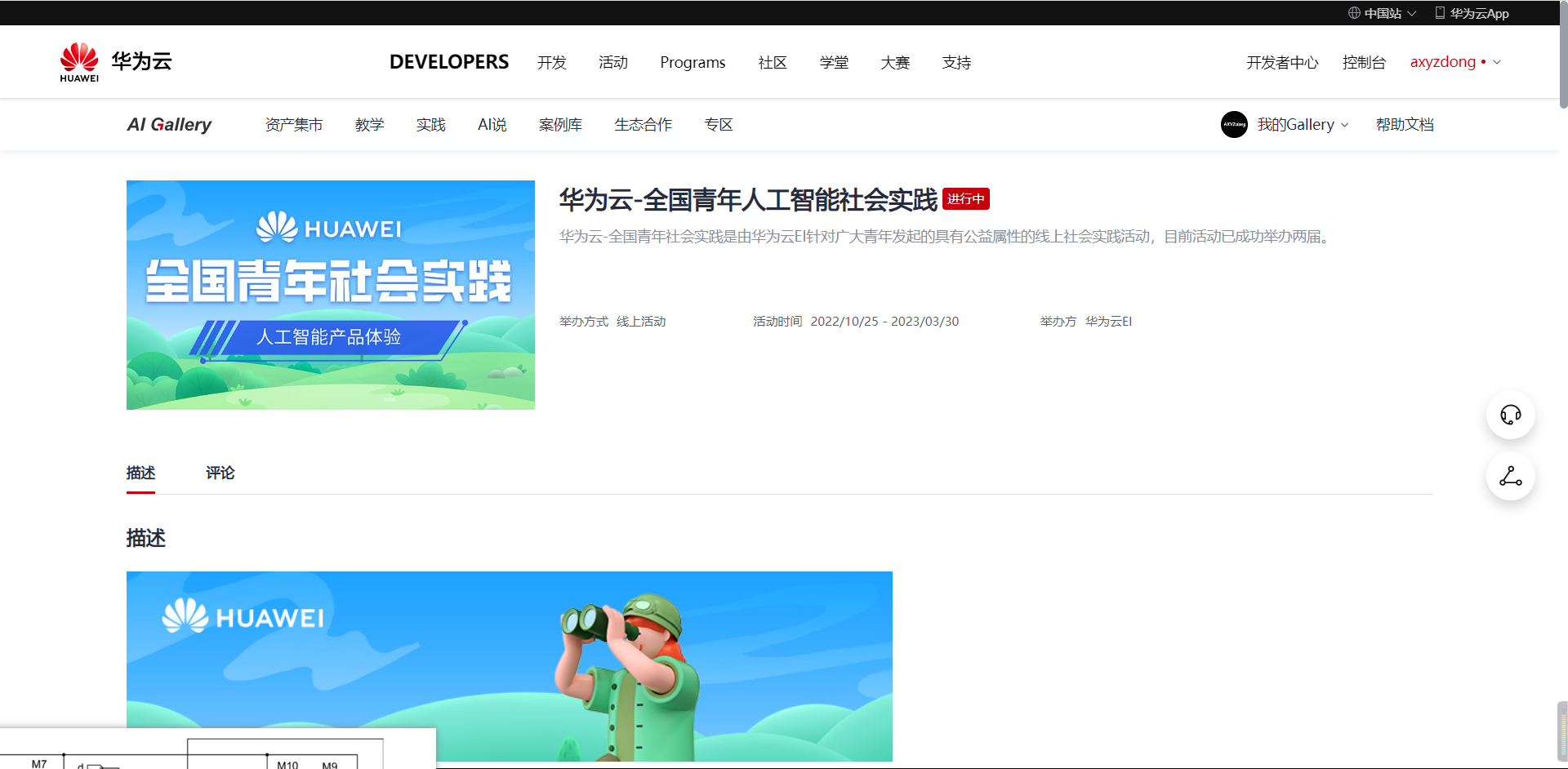Click the event title 华为云-全国青年人工智能社会实践

pos(748,199)
